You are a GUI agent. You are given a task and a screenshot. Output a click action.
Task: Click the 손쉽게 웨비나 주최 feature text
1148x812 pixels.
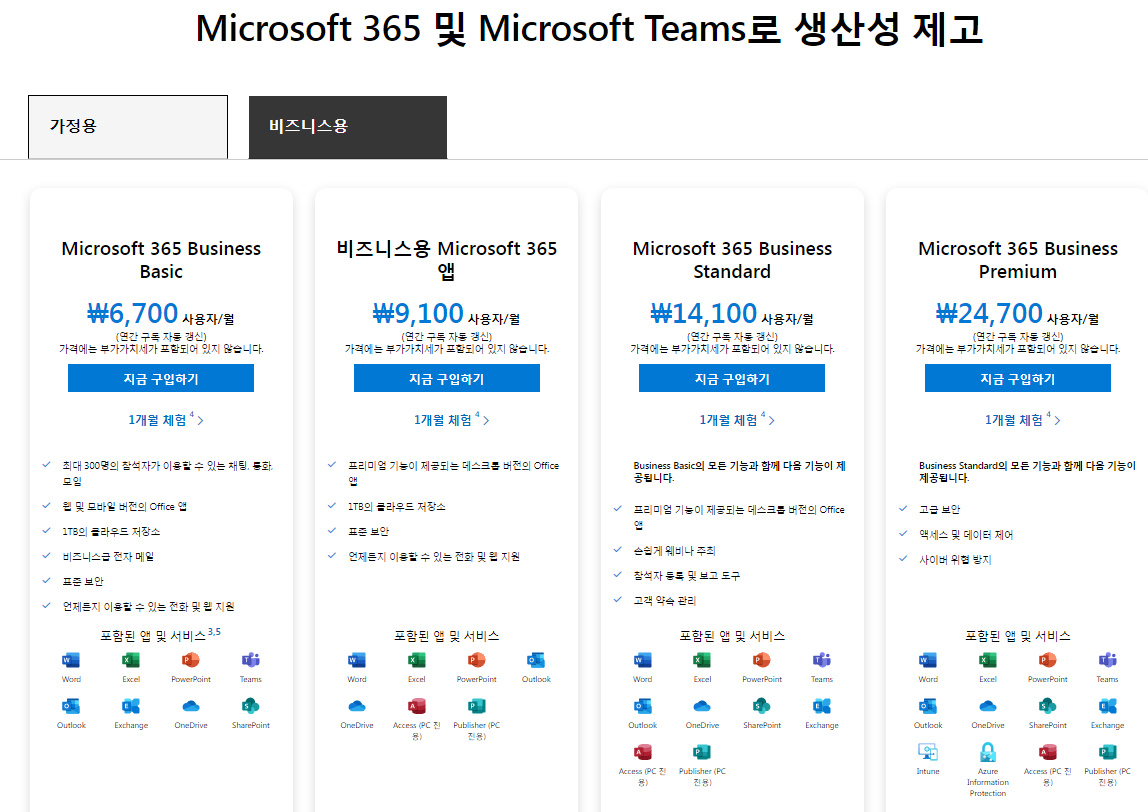coord(674,551)
